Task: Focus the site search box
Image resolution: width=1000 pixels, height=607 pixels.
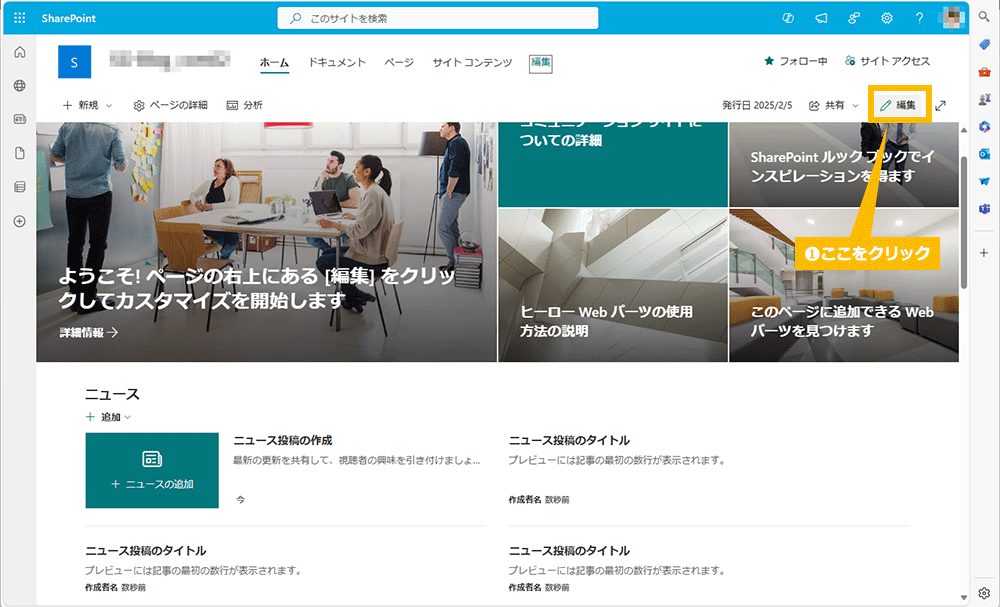Action: [x=438, y=18]
